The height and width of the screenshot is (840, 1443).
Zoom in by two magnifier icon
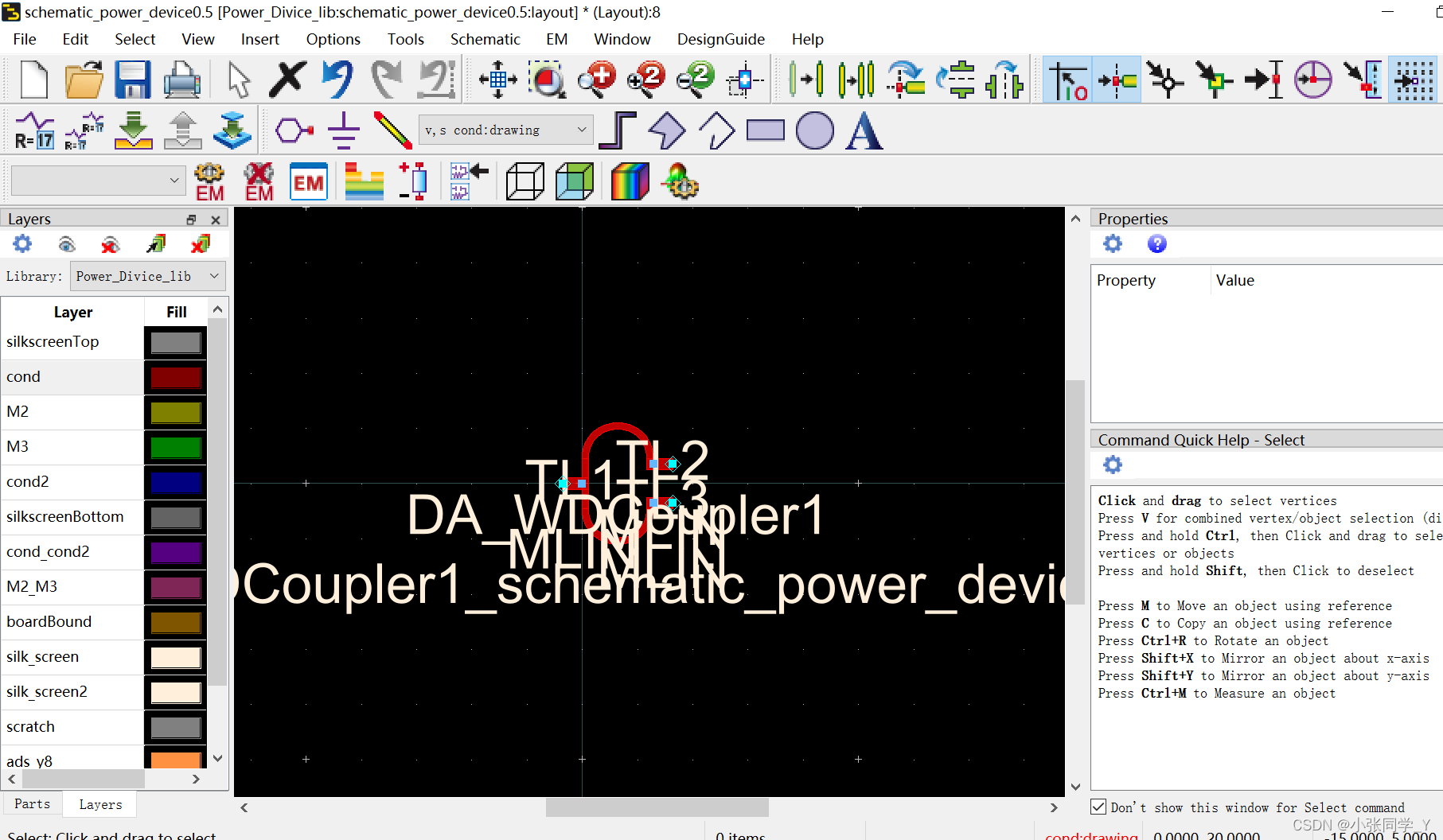[645, 80]
